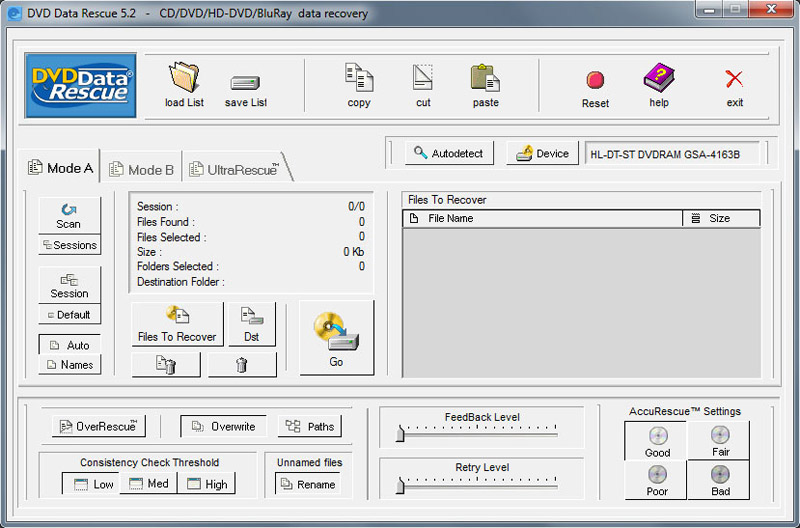Screen dimensions: 800x528
Task: Click the copy documents icon
Action: (359, 78)
